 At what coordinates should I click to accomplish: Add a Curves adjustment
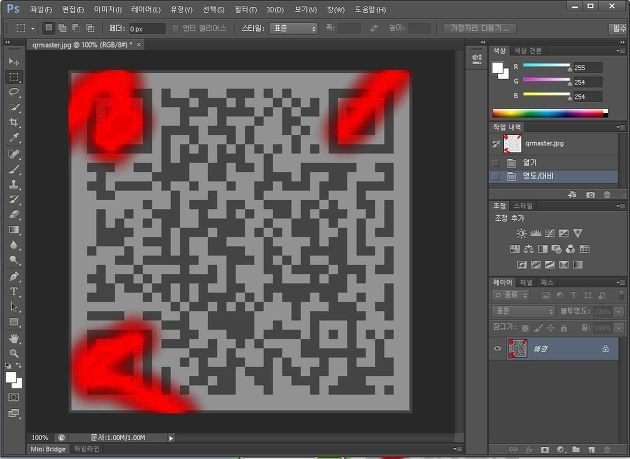[x=550, y=233]
